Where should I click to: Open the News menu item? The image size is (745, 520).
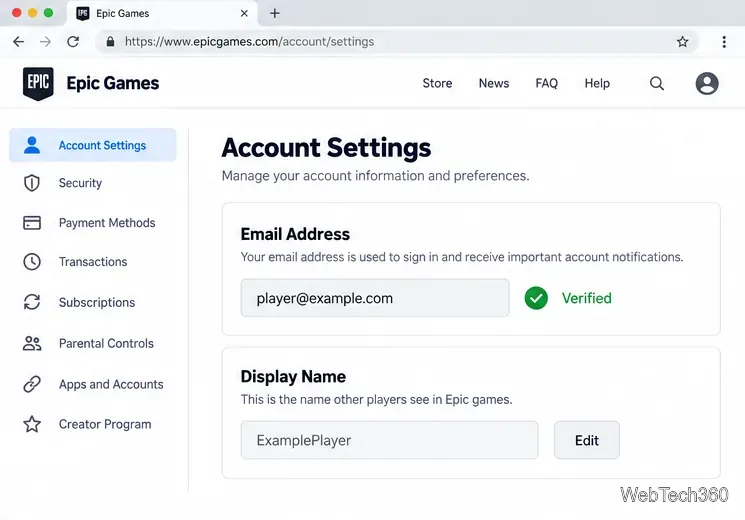pyautogui.click(x=494, y=84)
